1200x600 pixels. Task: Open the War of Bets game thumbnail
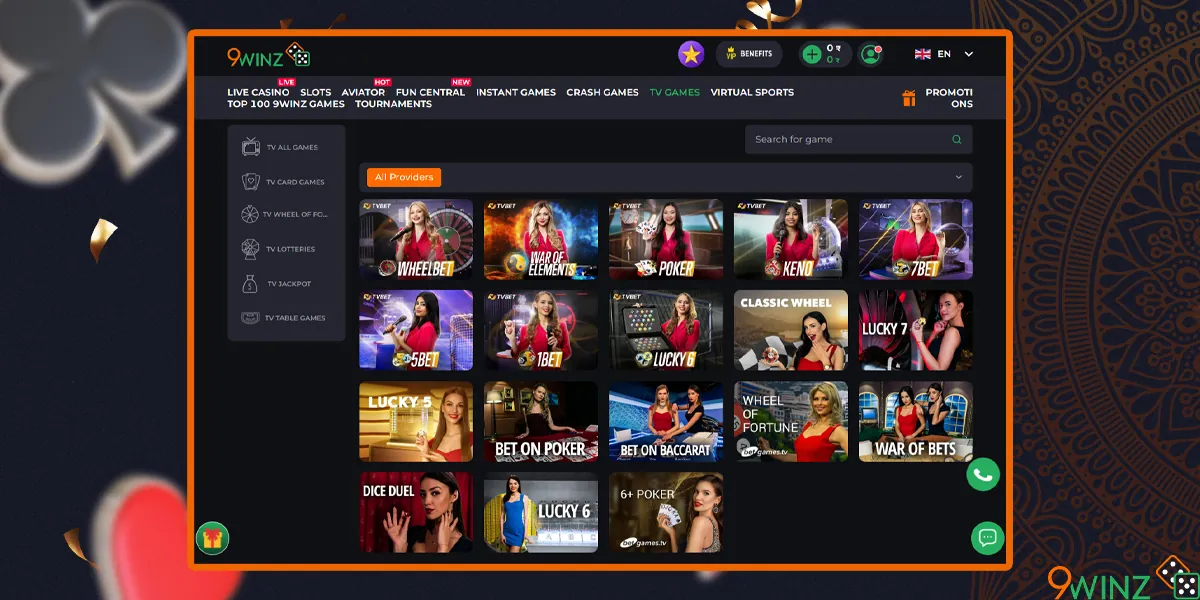916,421
